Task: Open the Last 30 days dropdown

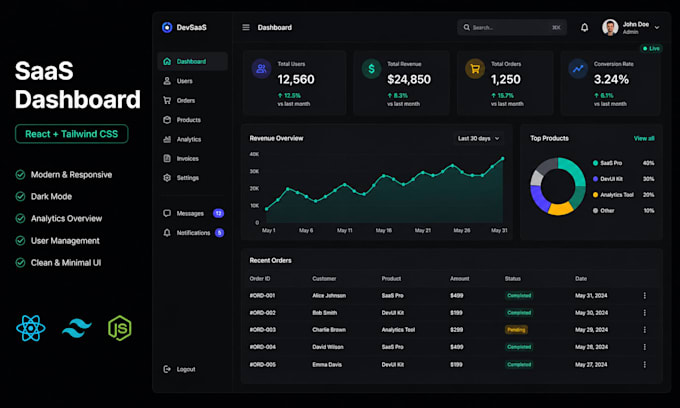Action: click(x=479, y=138)
